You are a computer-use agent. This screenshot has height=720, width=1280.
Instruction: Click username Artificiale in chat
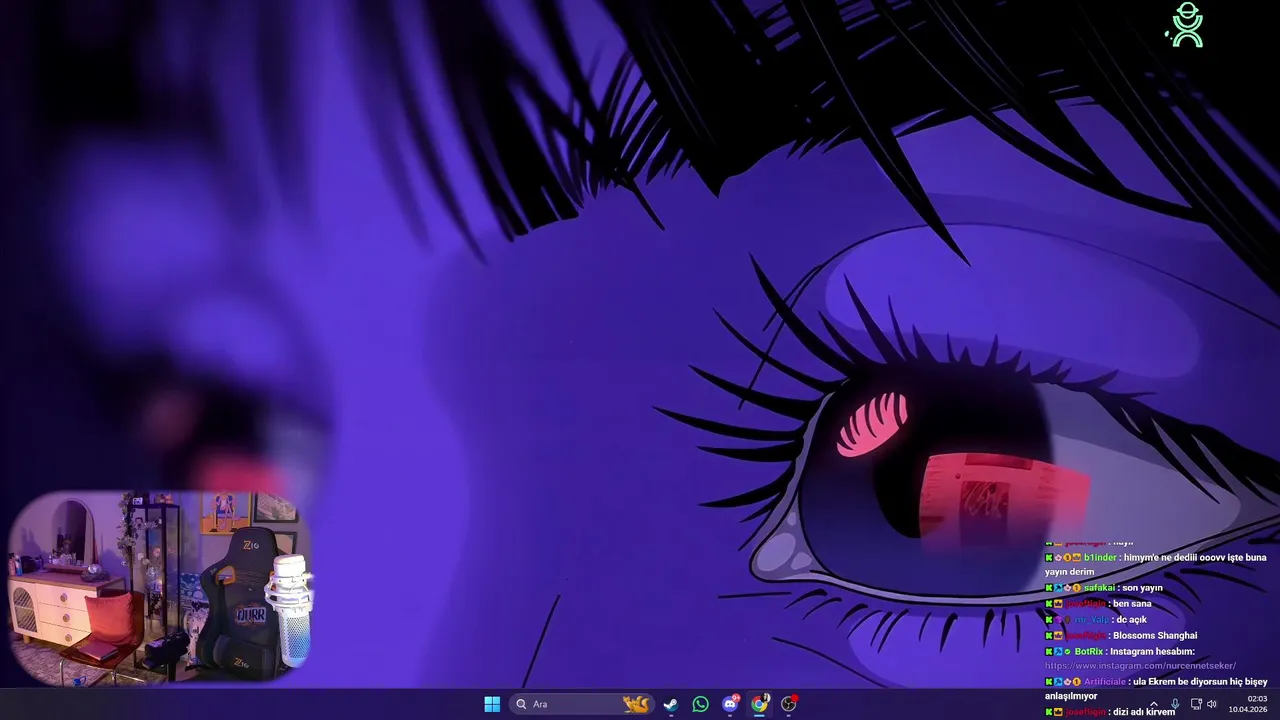pyautogui.click(x=1106, y=682)
